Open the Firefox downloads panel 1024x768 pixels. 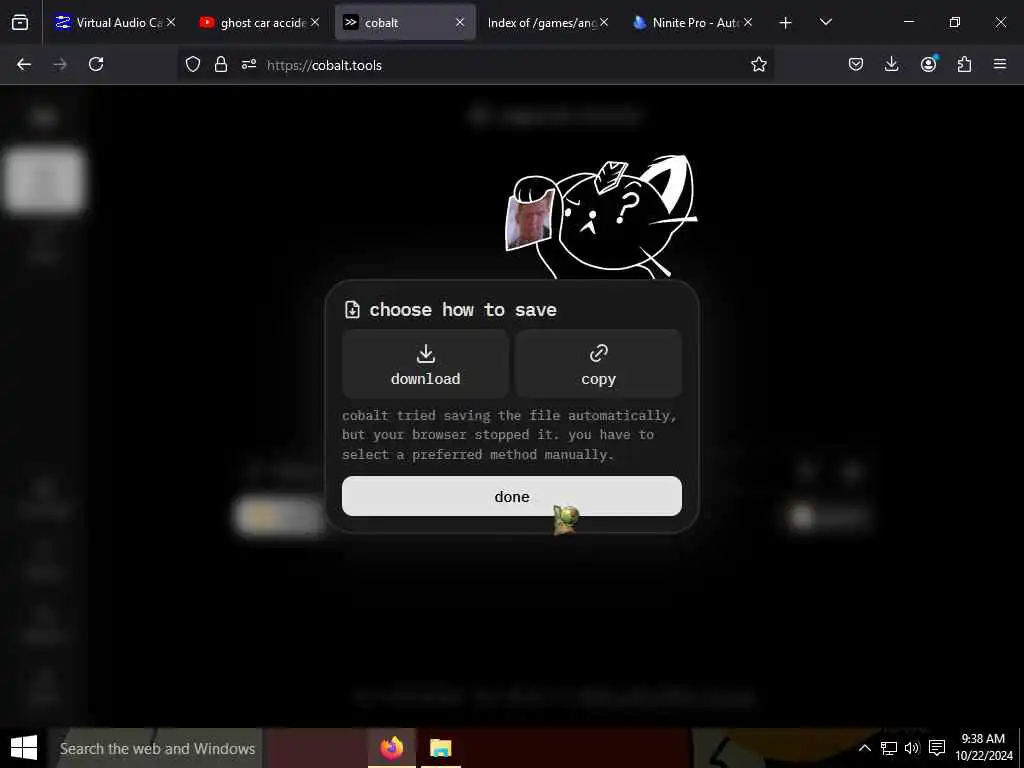point(891,64)
